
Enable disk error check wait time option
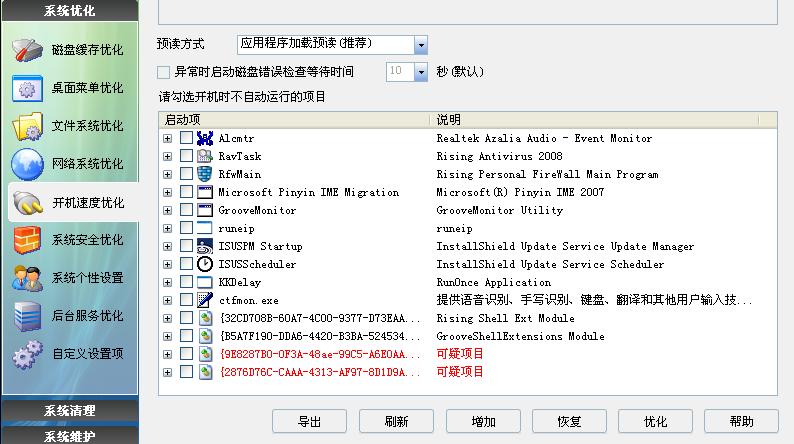click(x=164, y=72)
